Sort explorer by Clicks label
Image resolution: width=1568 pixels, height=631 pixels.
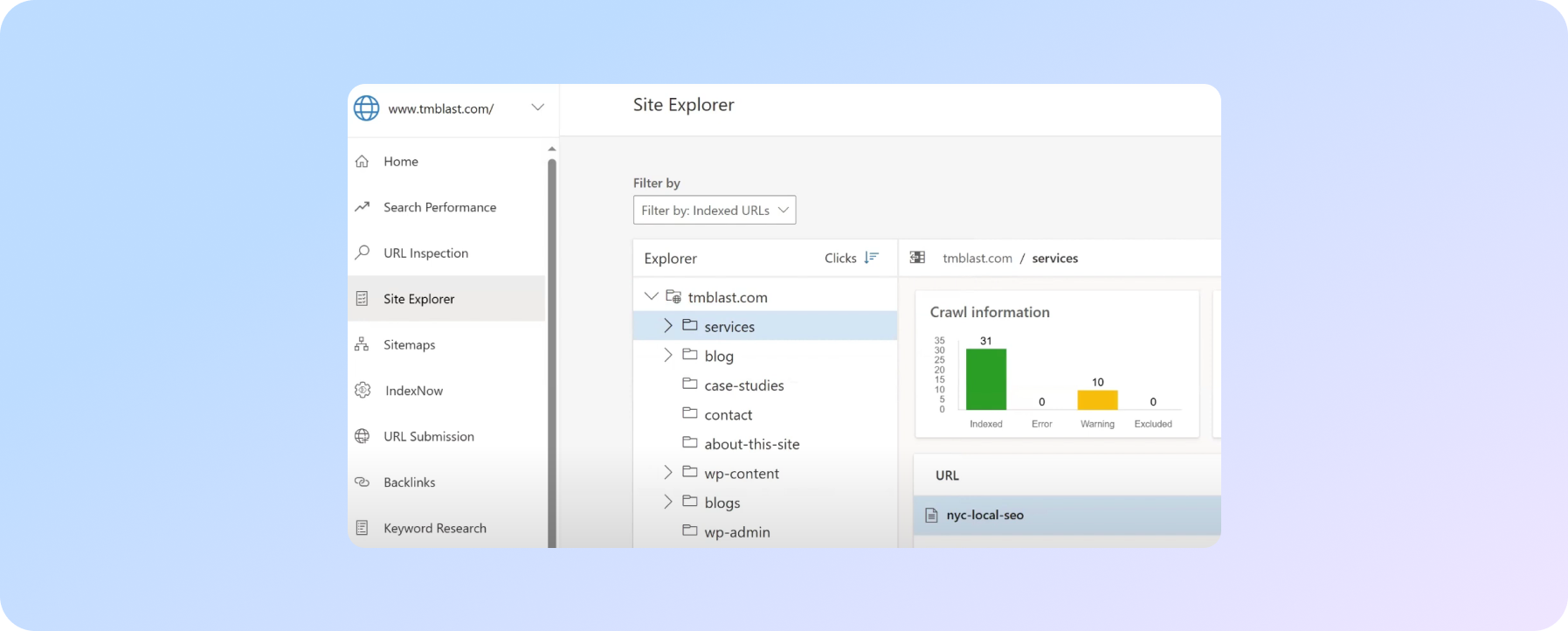[x=840, y=258]
